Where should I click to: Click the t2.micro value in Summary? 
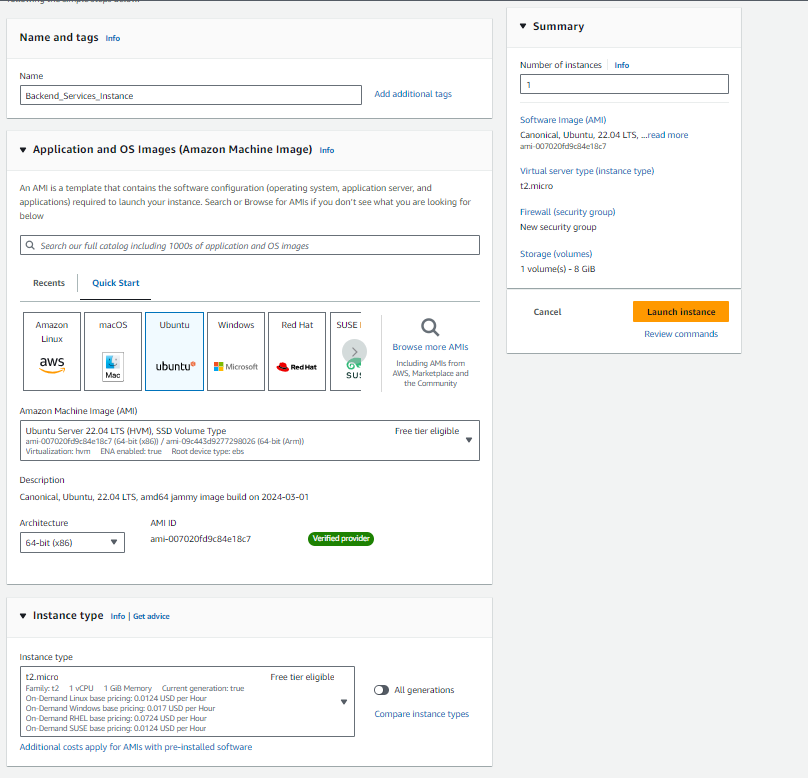(x=536, y=186)
